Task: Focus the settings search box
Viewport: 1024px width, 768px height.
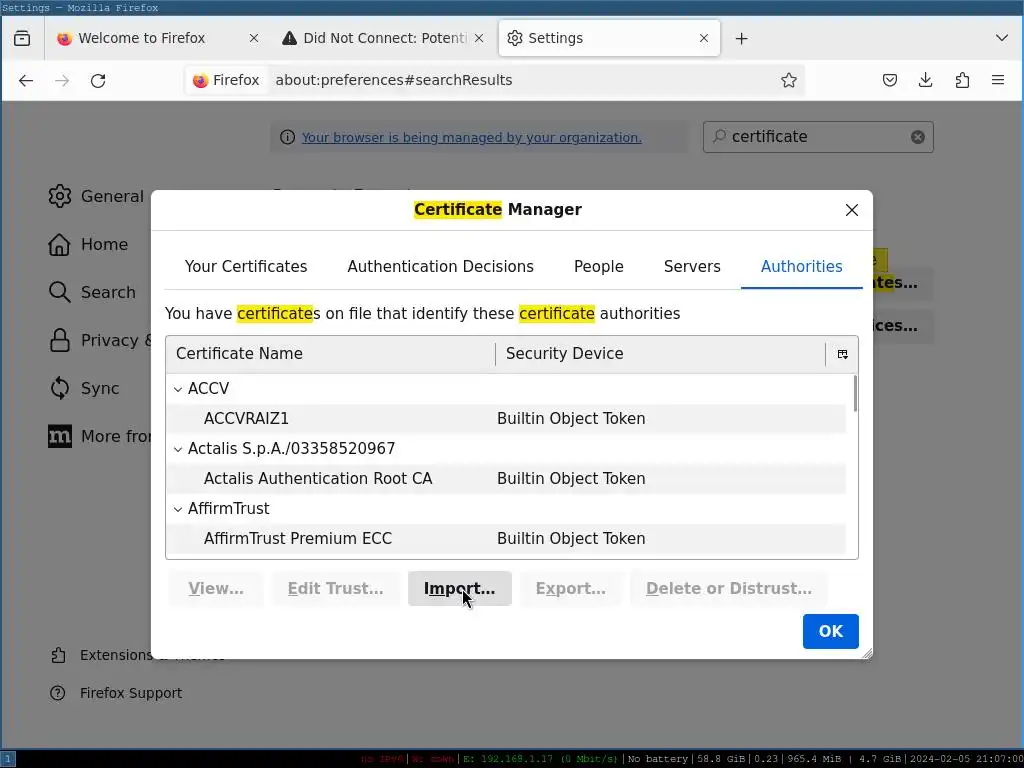Action: pos(818,137)
